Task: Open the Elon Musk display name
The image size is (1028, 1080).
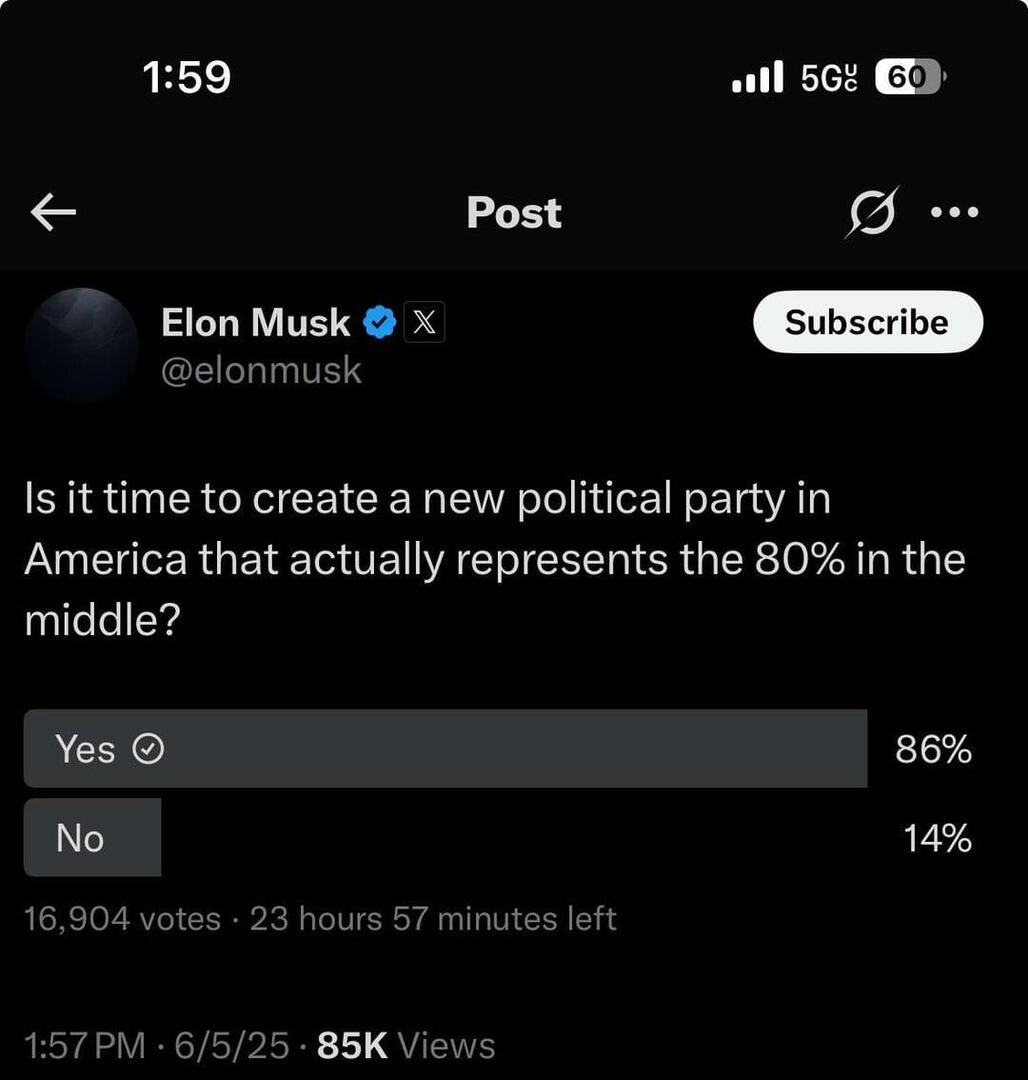Action: click(x=256, y=323)
